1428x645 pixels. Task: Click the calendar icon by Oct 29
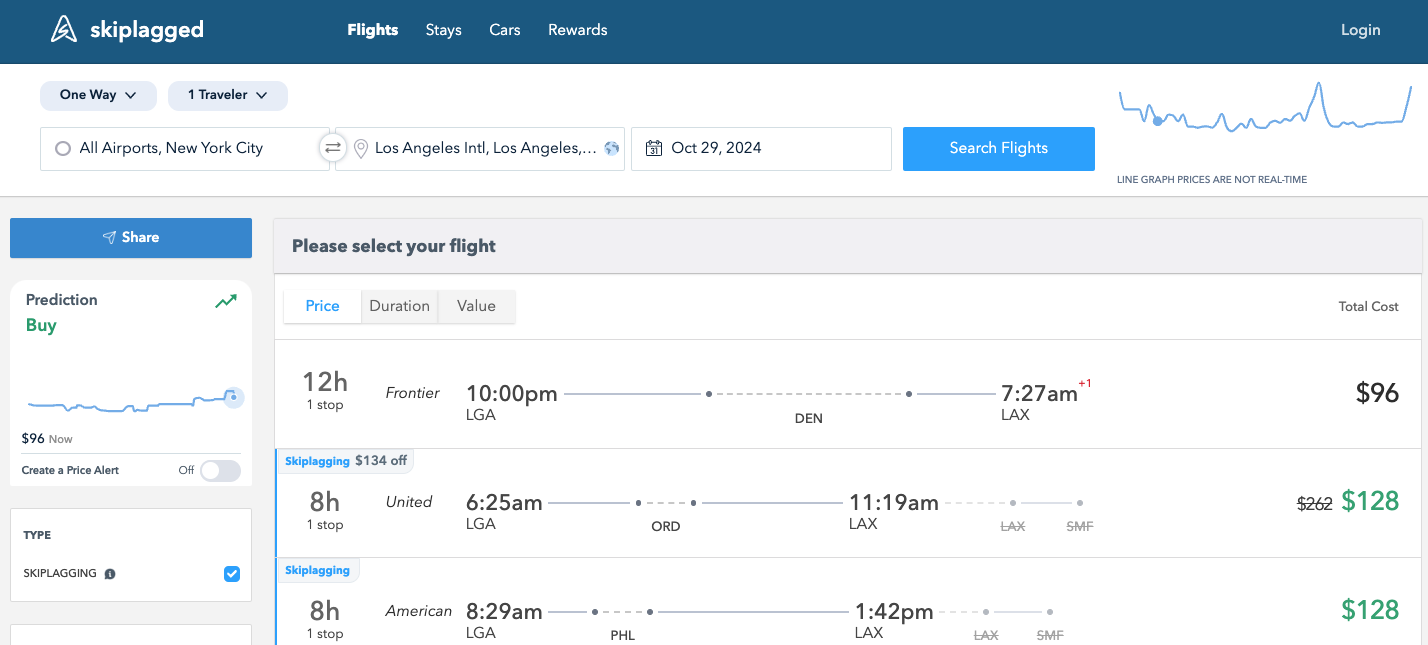(x=654, y=148)
